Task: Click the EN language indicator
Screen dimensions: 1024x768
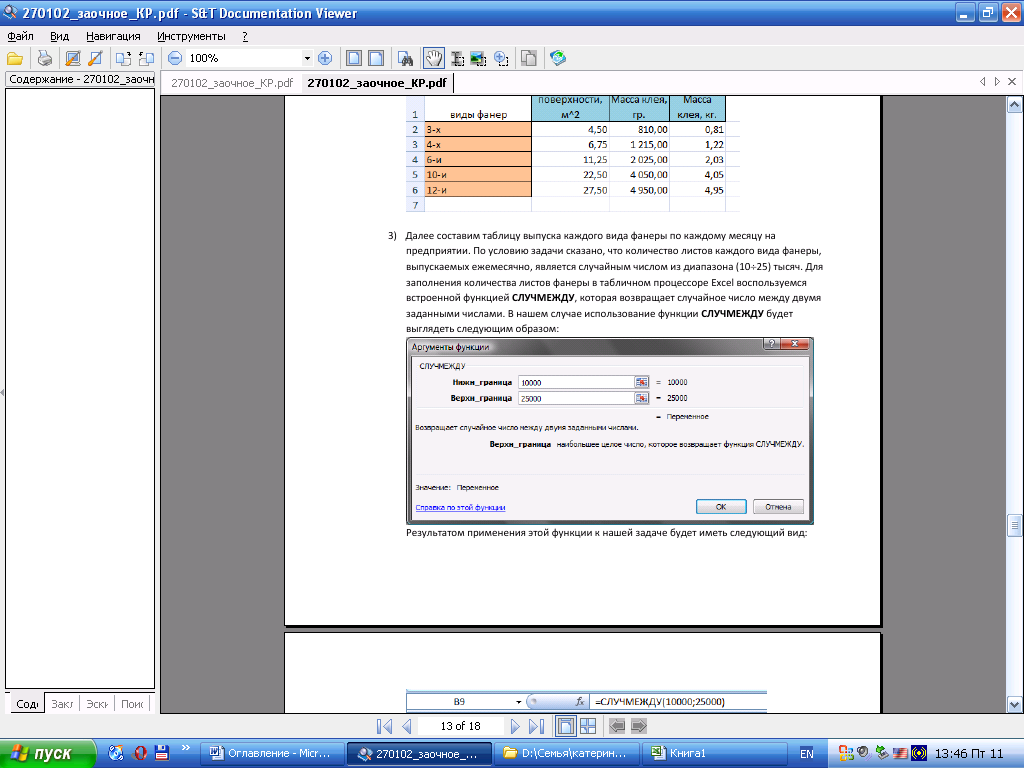Action: [x=807, y=754]
